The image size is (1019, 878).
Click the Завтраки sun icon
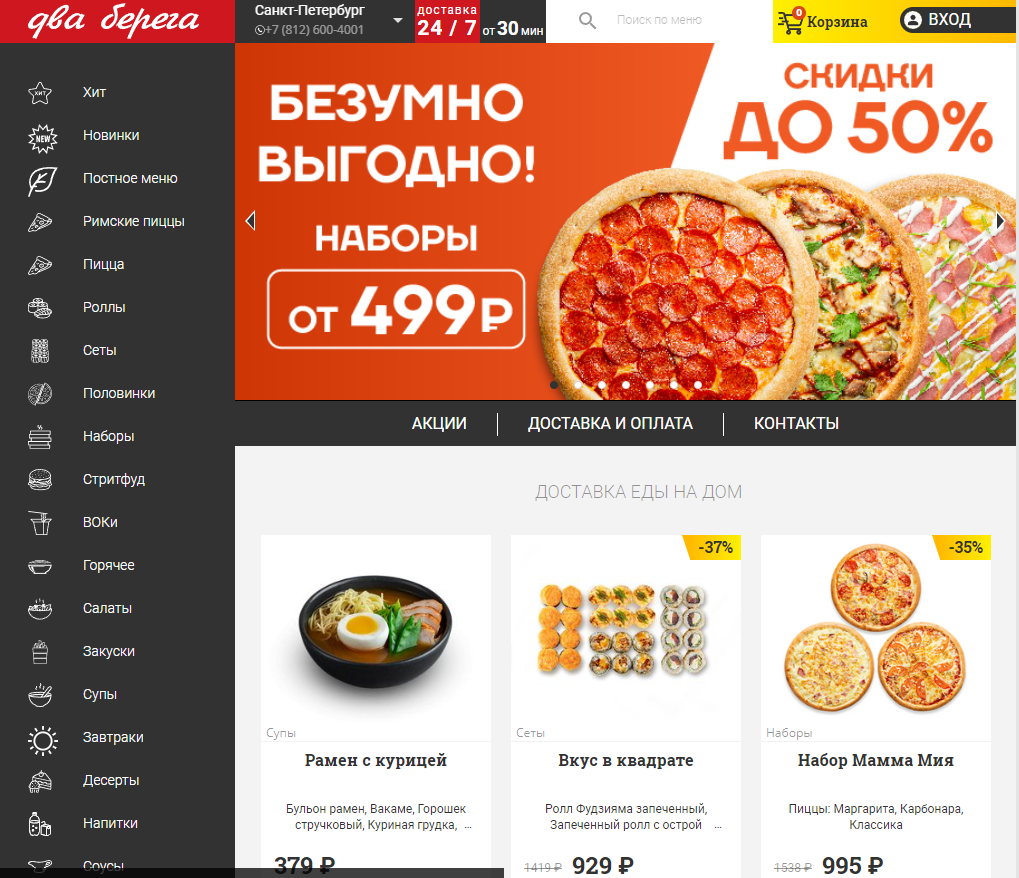42,740
